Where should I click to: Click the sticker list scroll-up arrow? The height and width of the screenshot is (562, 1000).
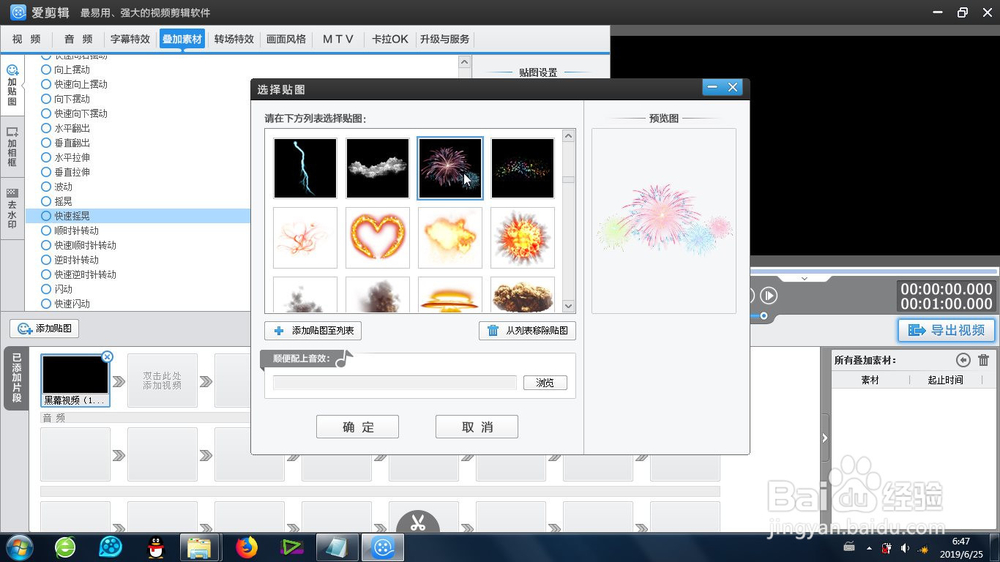coord(569,136)
